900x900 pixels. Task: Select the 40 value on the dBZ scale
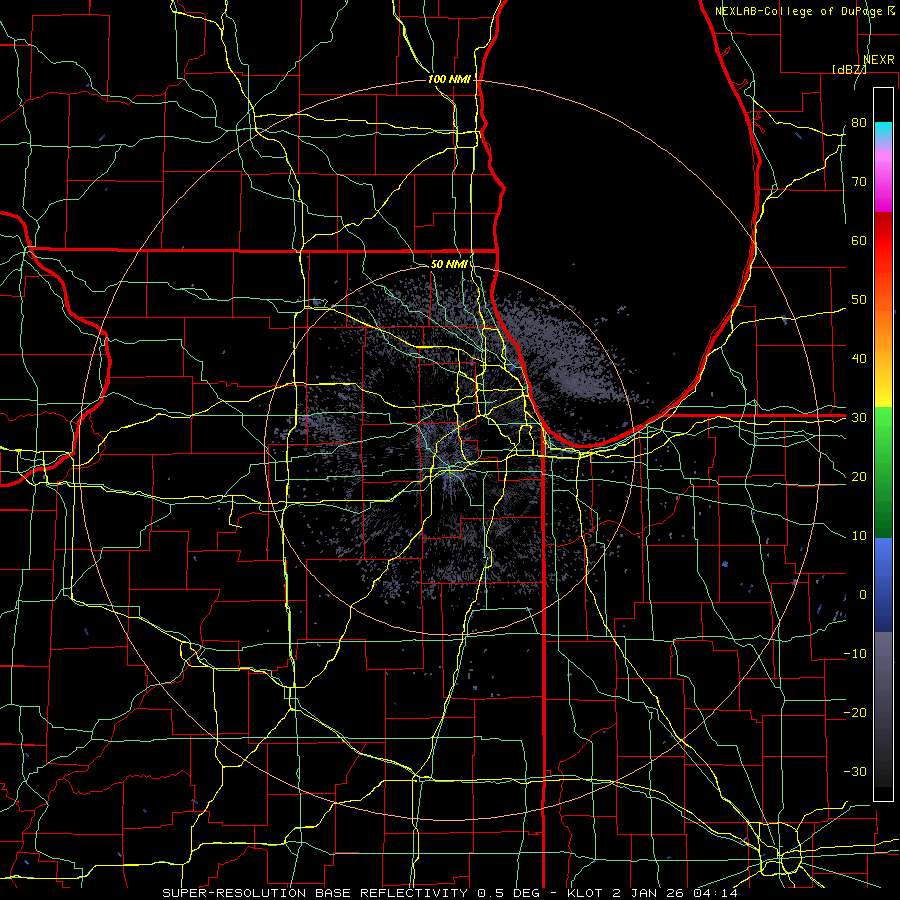pos(859,359)
